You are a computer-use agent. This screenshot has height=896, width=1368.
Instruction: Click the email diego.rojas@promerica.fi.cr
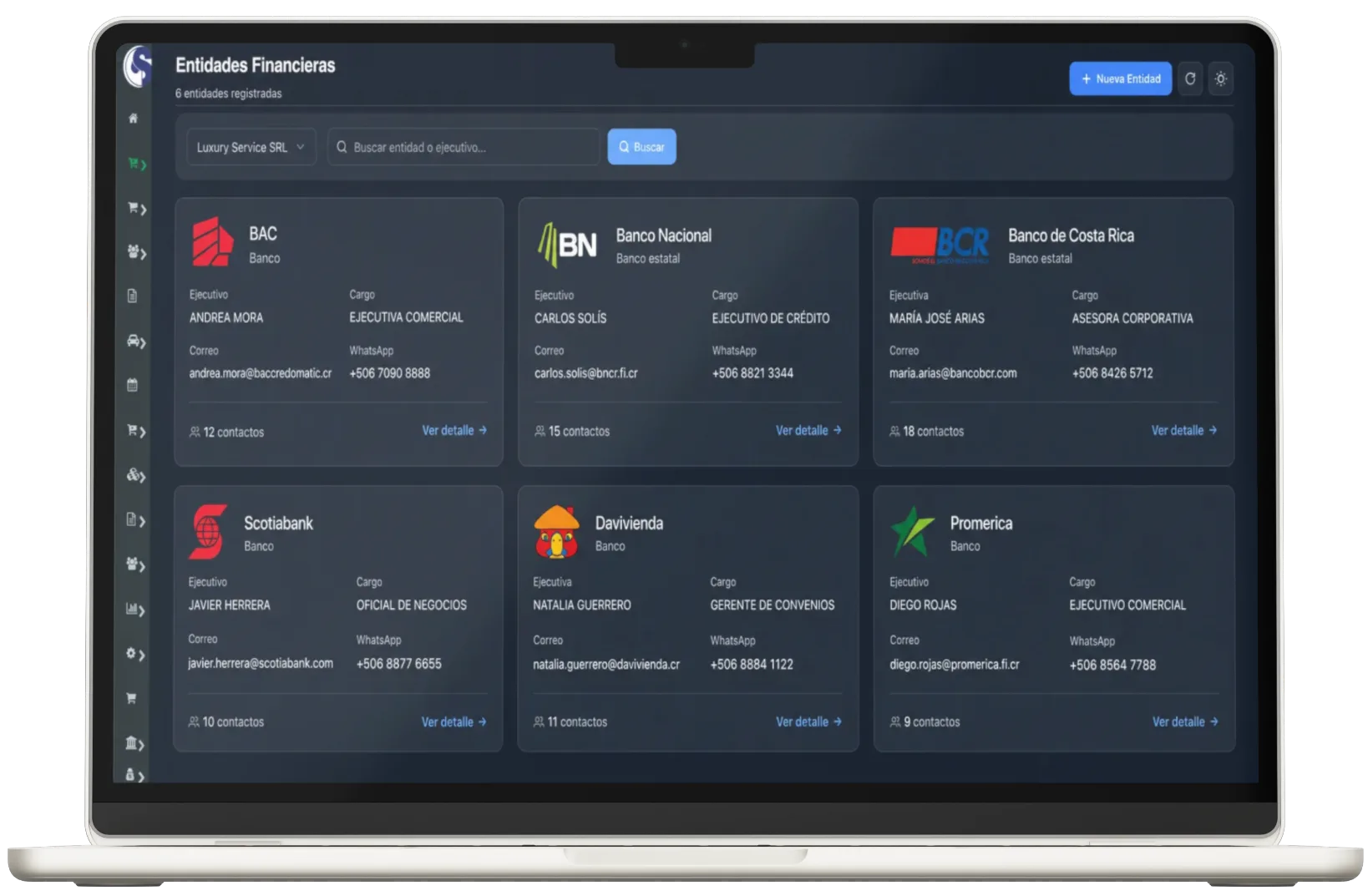pos(955,665)
